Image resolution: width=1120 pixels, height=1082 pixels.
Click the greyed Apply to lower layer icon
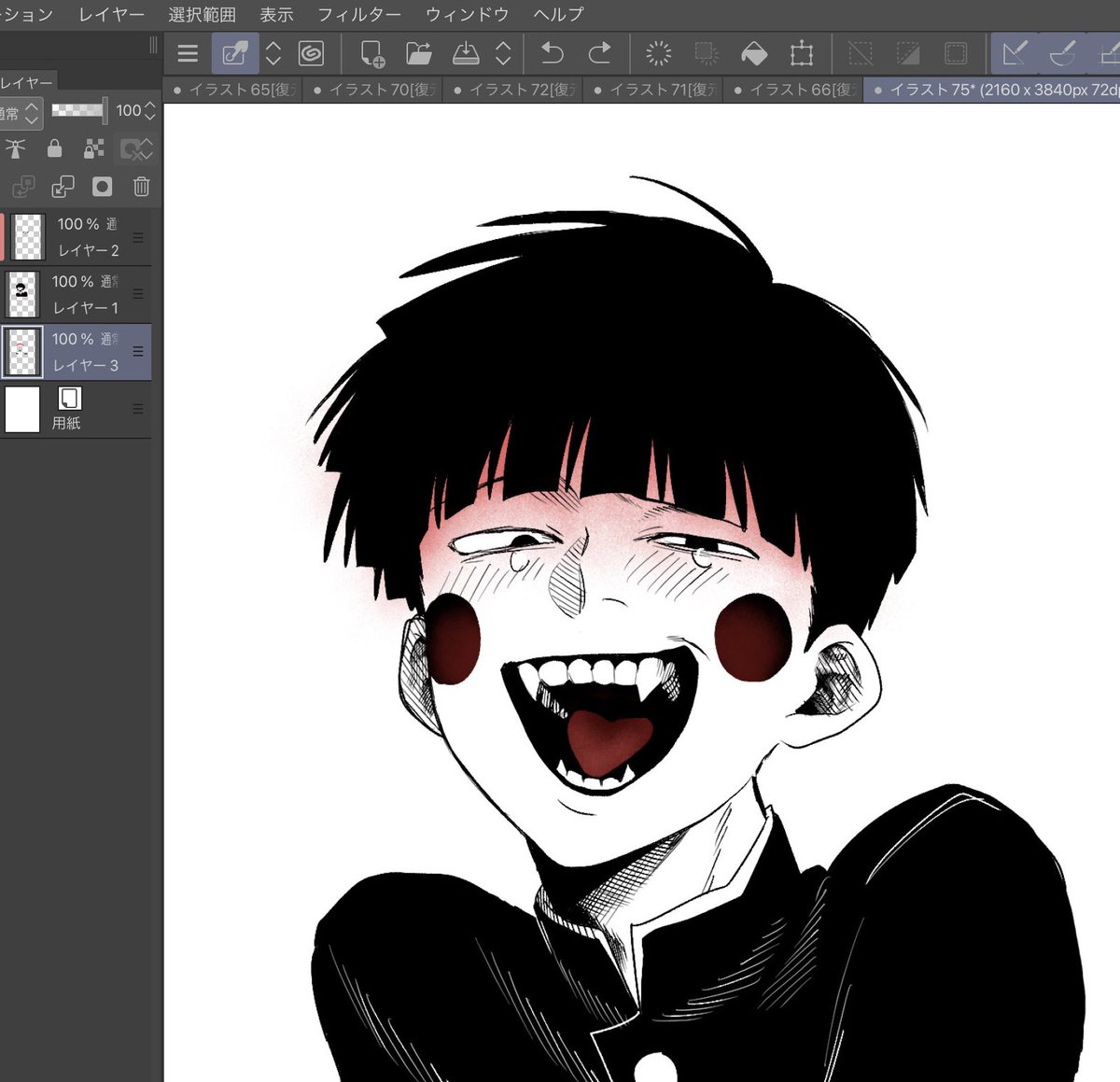(x=23, y=187)
